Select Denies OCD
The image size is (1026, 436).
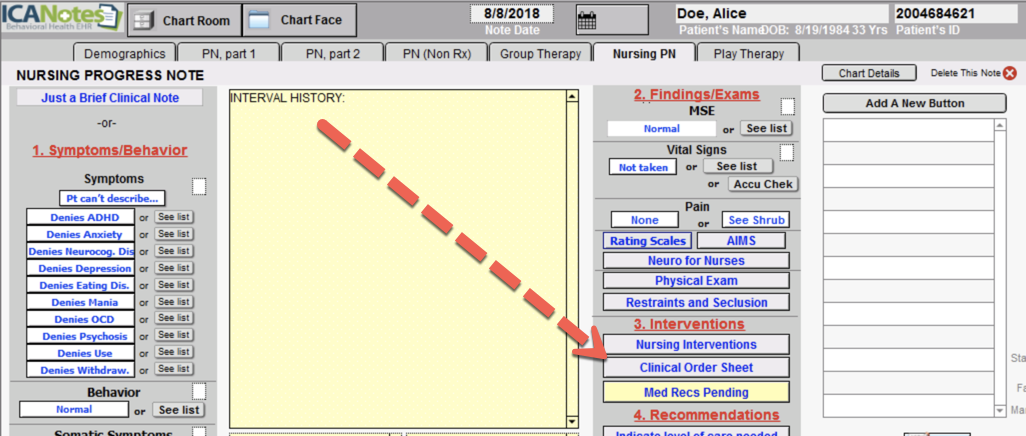point(80,319)
